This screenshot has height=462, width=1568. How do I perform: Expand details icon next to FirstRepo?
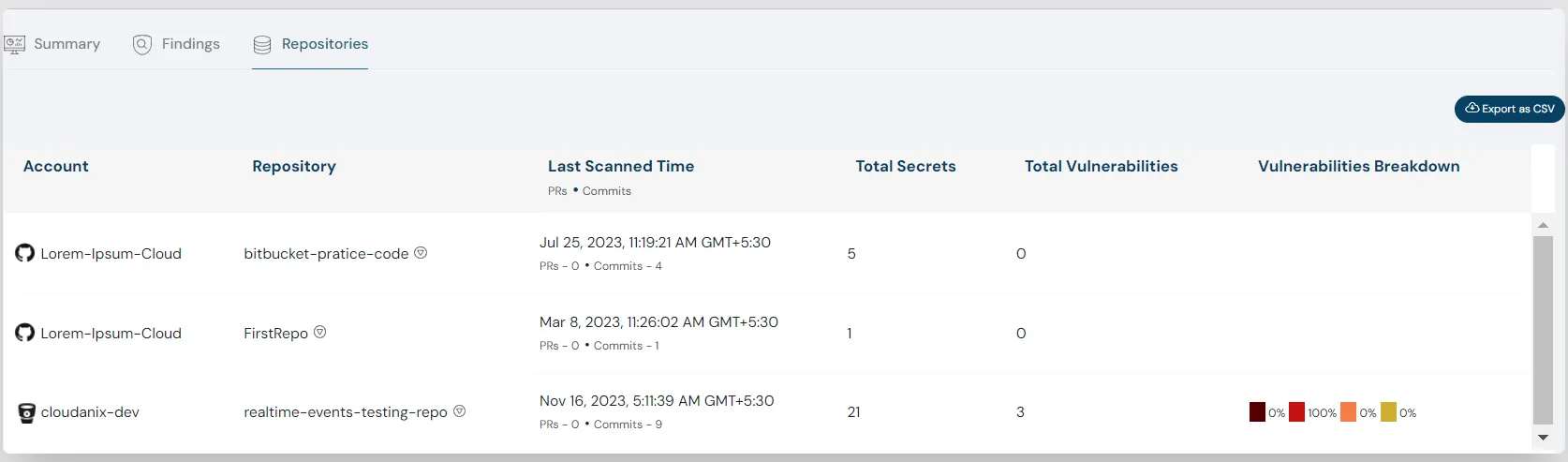pyautogui.click(x=319, y=332)
